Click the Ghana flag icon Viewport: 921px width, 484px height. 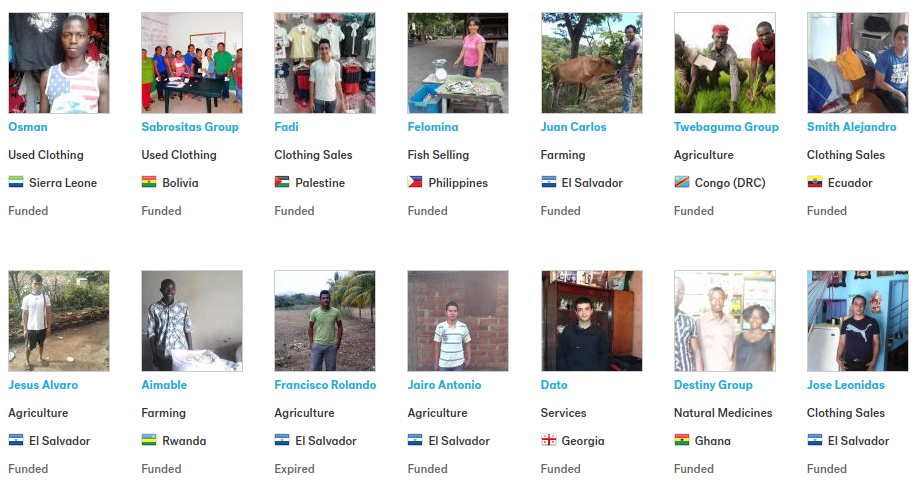pyautogui.click(x=682, y=440)
